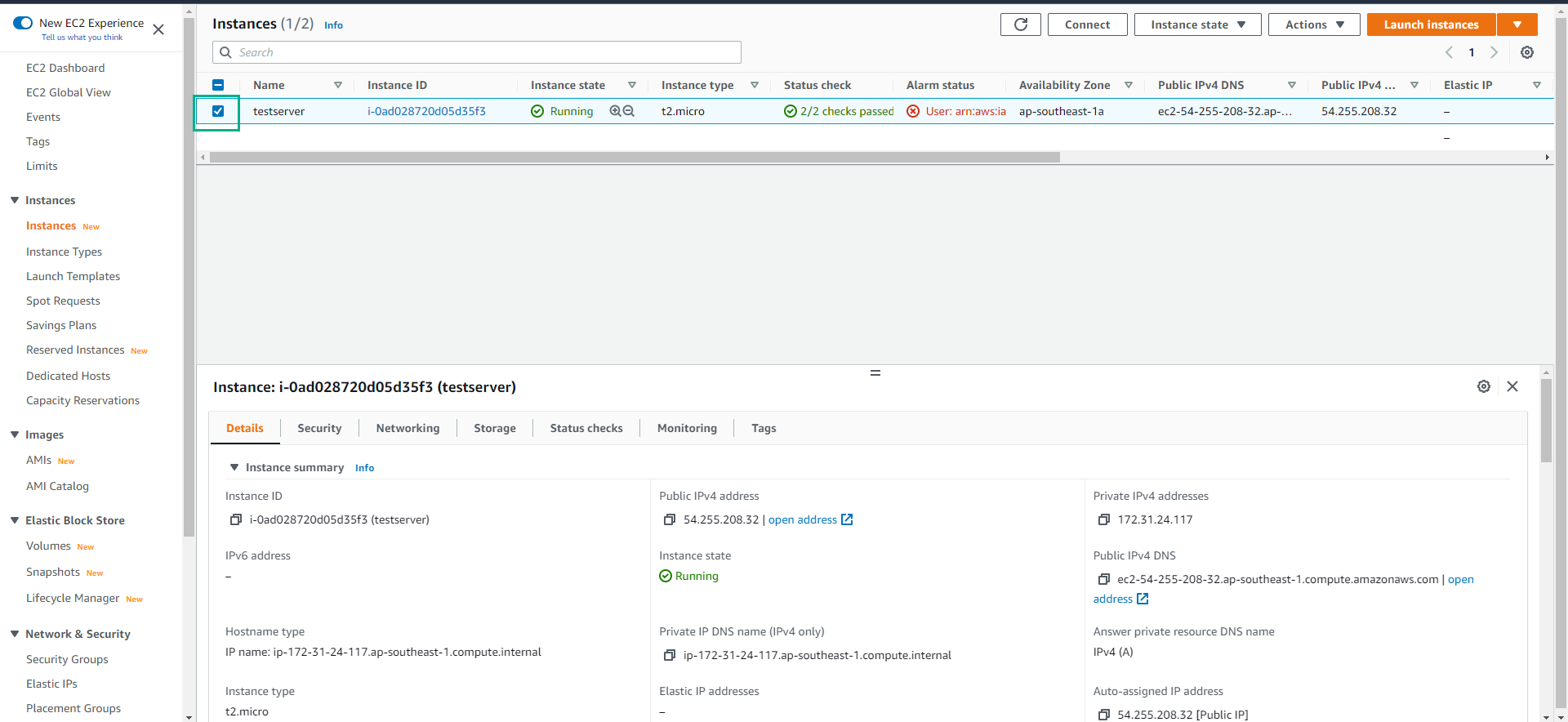Sort by the Availability Zone column arrow
Viewport: 1568px width, 722px height.
(x=1129, y=85)
